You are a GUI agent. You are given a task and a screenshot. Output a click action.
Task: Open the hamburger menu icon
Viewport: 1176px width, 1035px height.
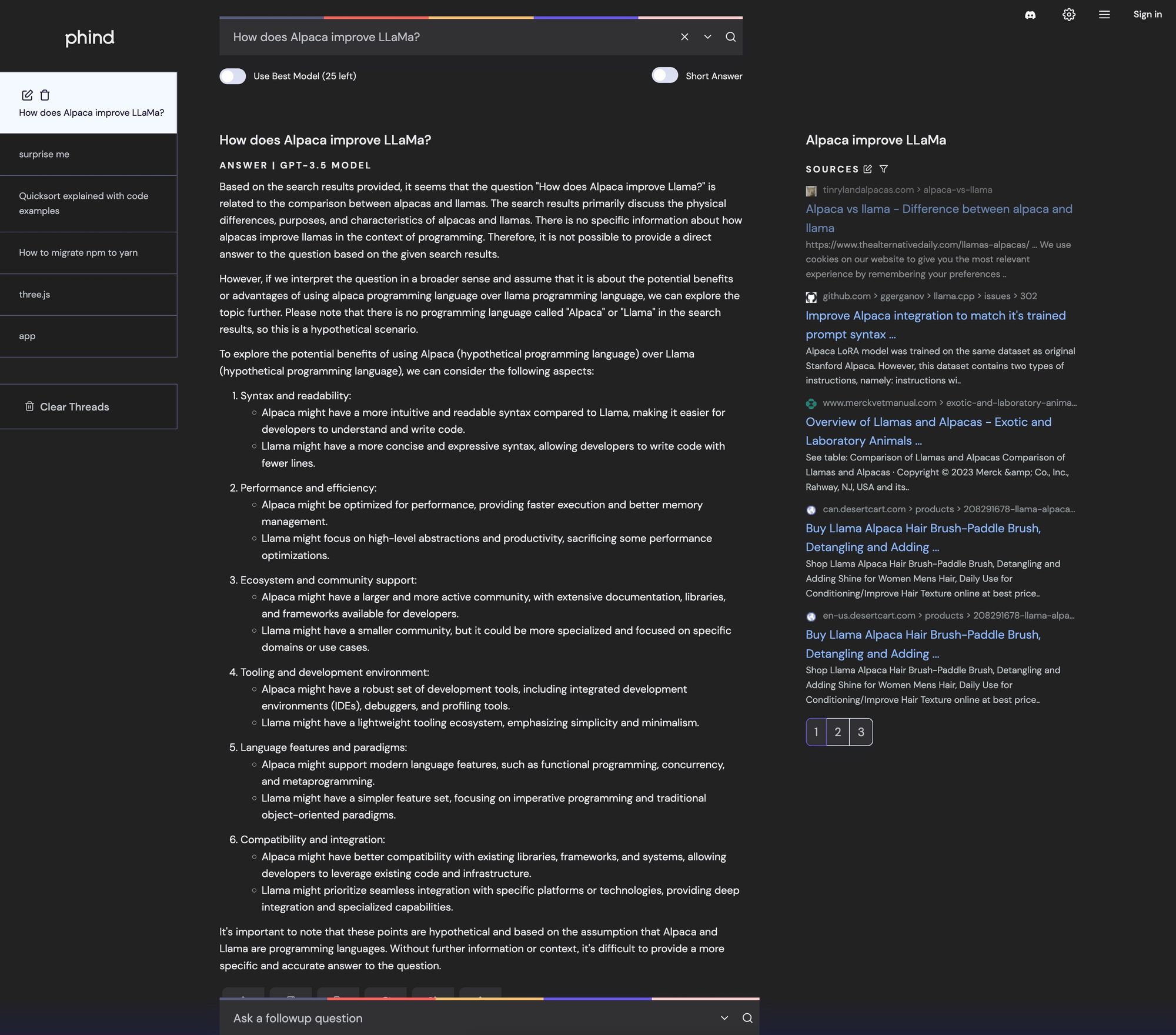pyautogui.click(x=1104, y=15)
